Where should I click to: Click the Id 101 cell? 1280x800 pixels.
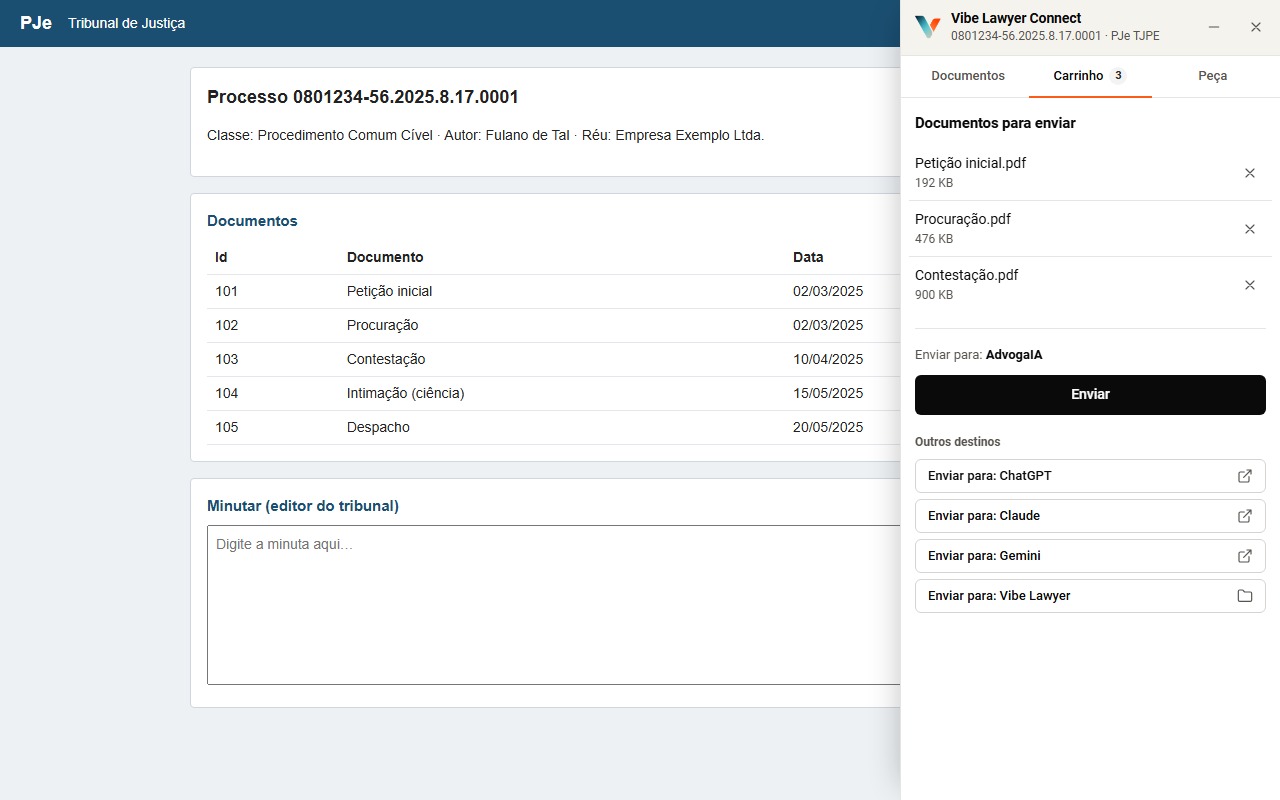[226, 292]
